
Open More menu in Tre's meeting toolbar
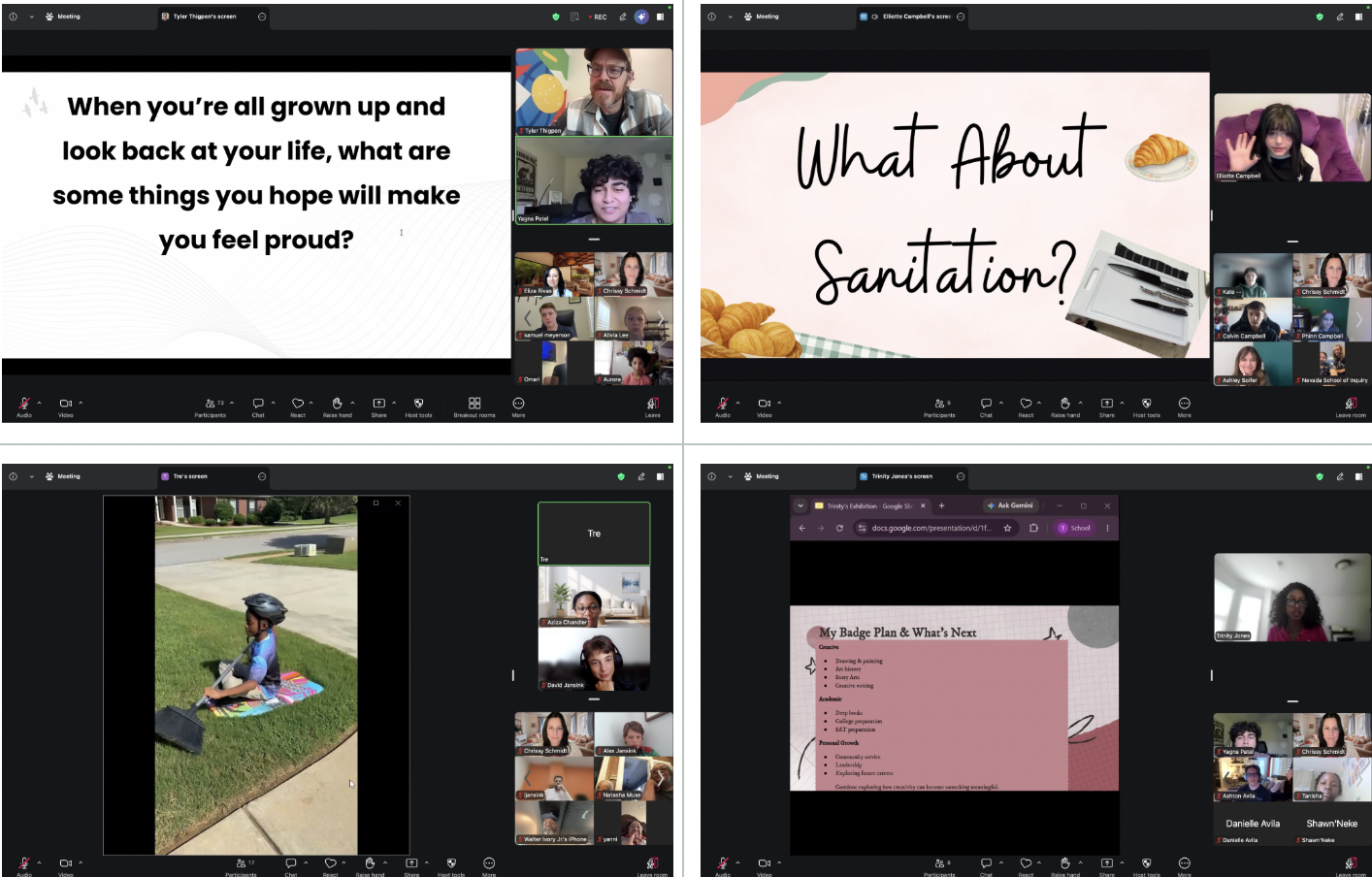(x=489, y=866)
